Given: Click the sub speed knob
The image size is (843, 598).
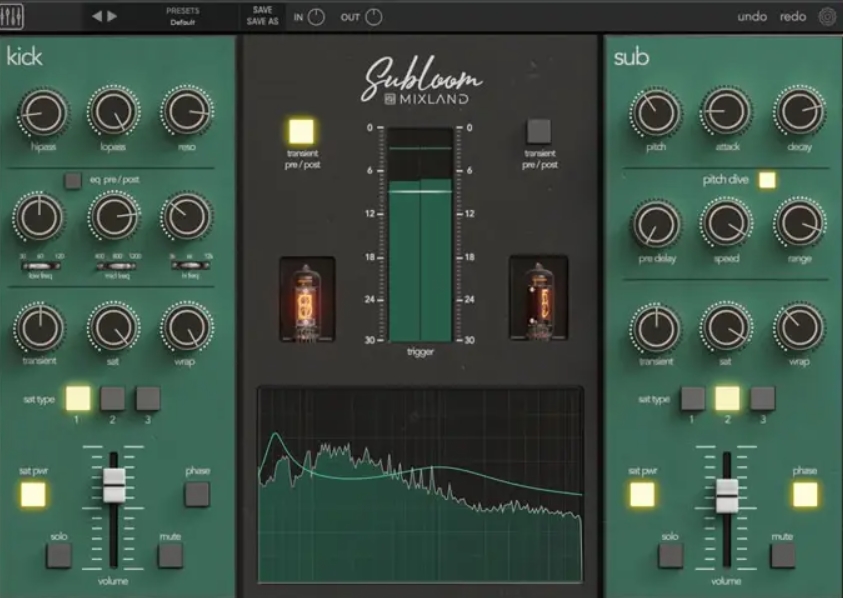Looking at the screenshot, I should pyautogui.click(x=726, y=223).
